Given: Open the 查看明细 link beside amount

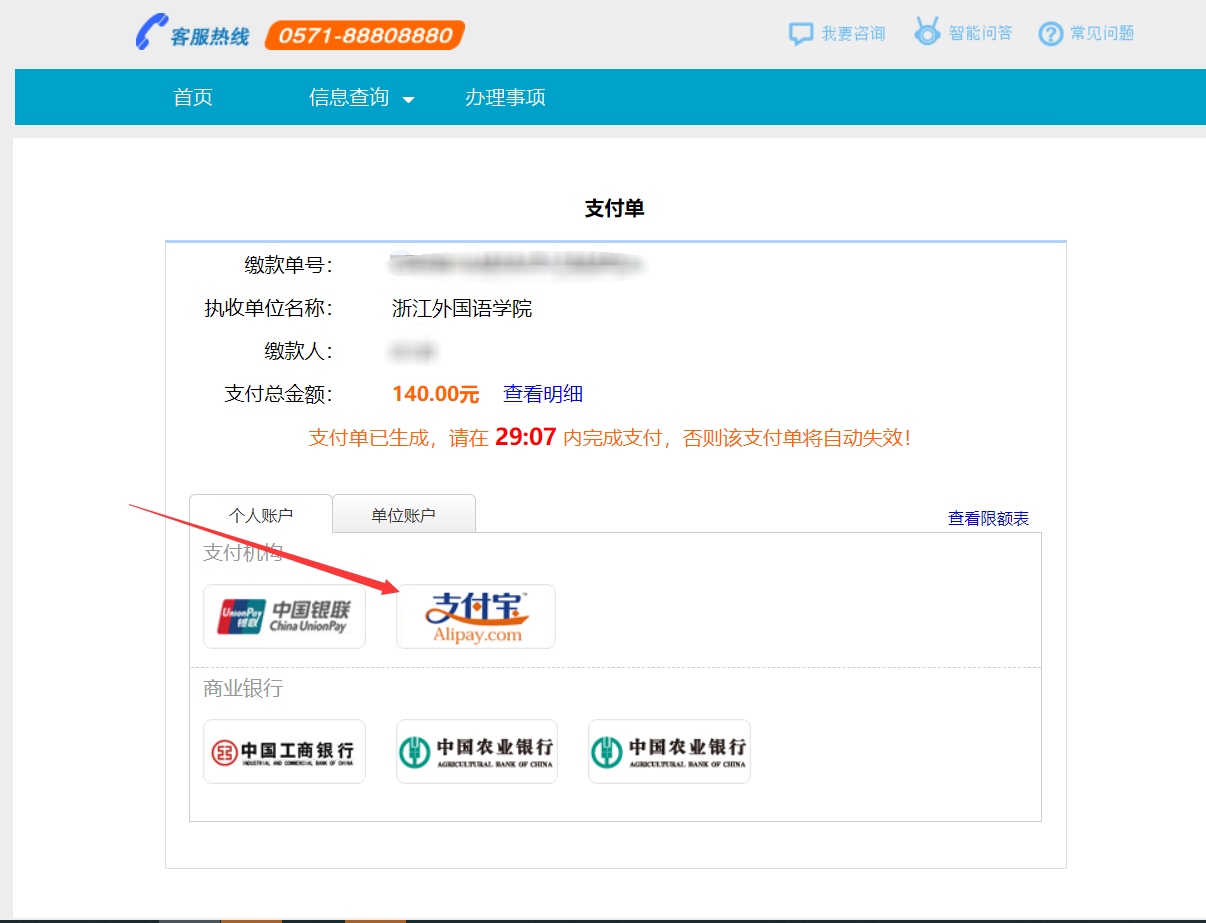Looking at the screenshot, I should 543,394.
